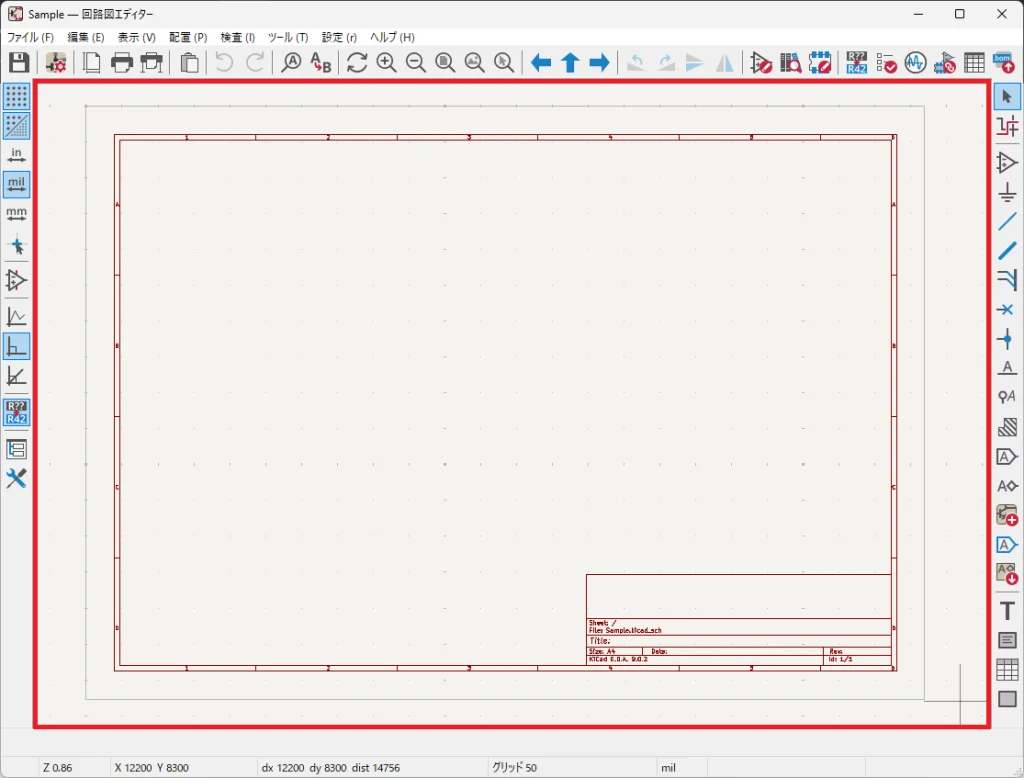The height and width of the screenshot is (778, 1024).
Task: Select the add junction tool
Action: pyautogui.click(x=1007, y=339)
